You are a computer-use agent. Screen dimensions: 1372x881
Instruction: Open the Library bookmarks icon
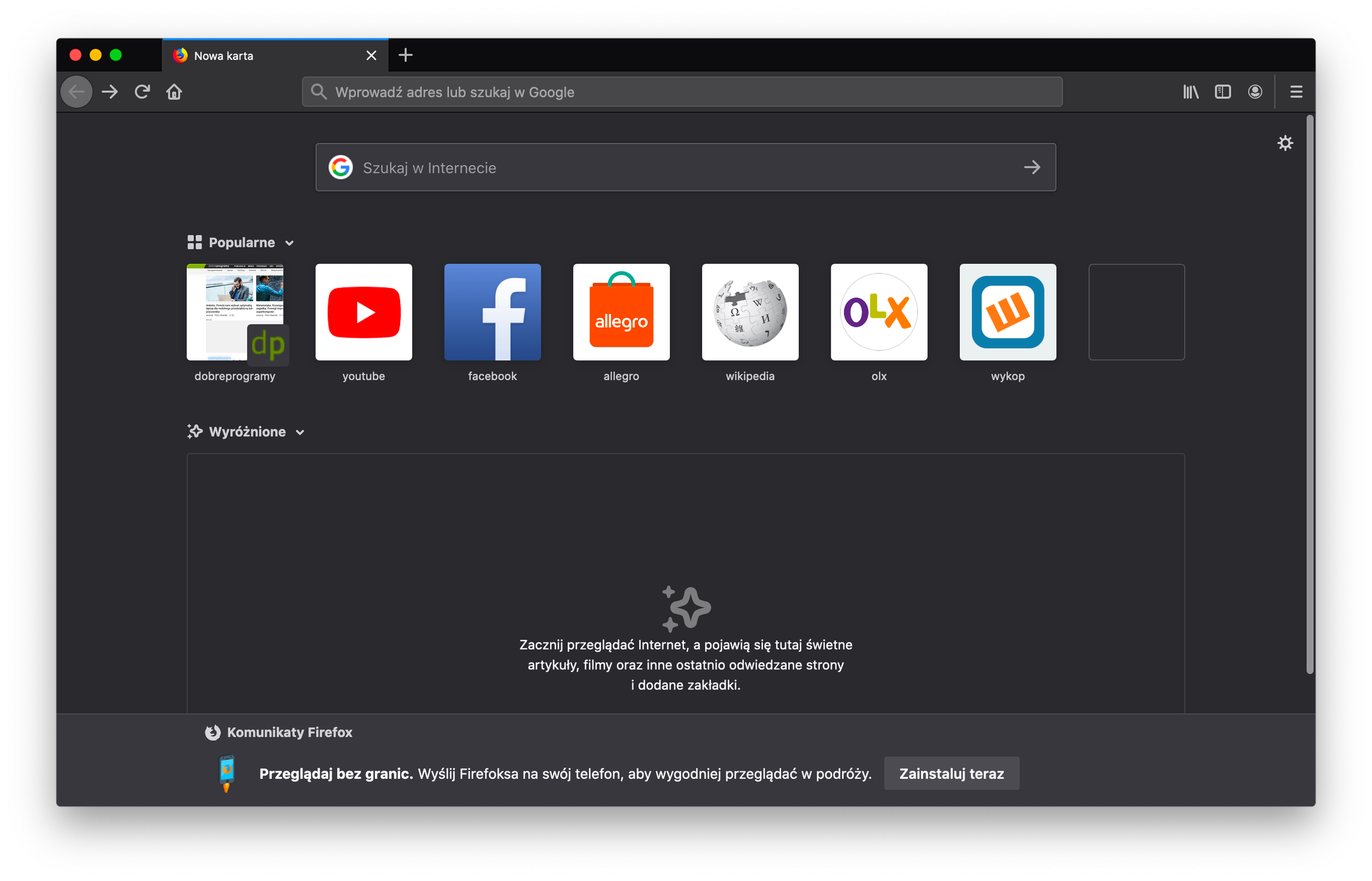point(1190,92)
